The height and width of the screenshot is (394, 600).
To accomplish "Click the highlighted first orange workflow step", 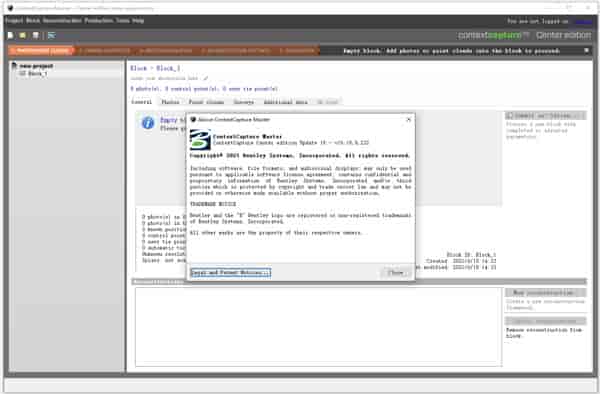I will (x=41, y=50).
